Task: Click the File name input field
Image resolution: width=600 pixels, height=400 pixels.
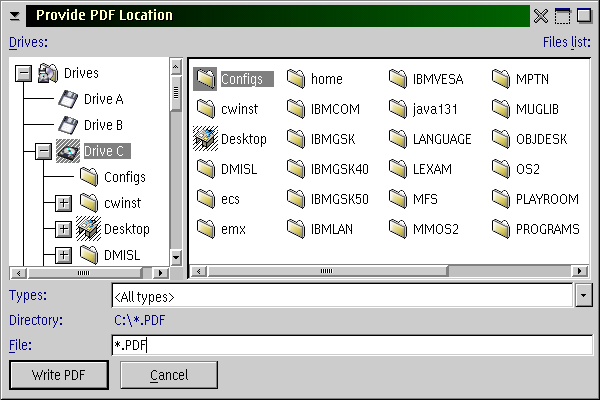Action: pyautogui.click(x=350, y=346)
